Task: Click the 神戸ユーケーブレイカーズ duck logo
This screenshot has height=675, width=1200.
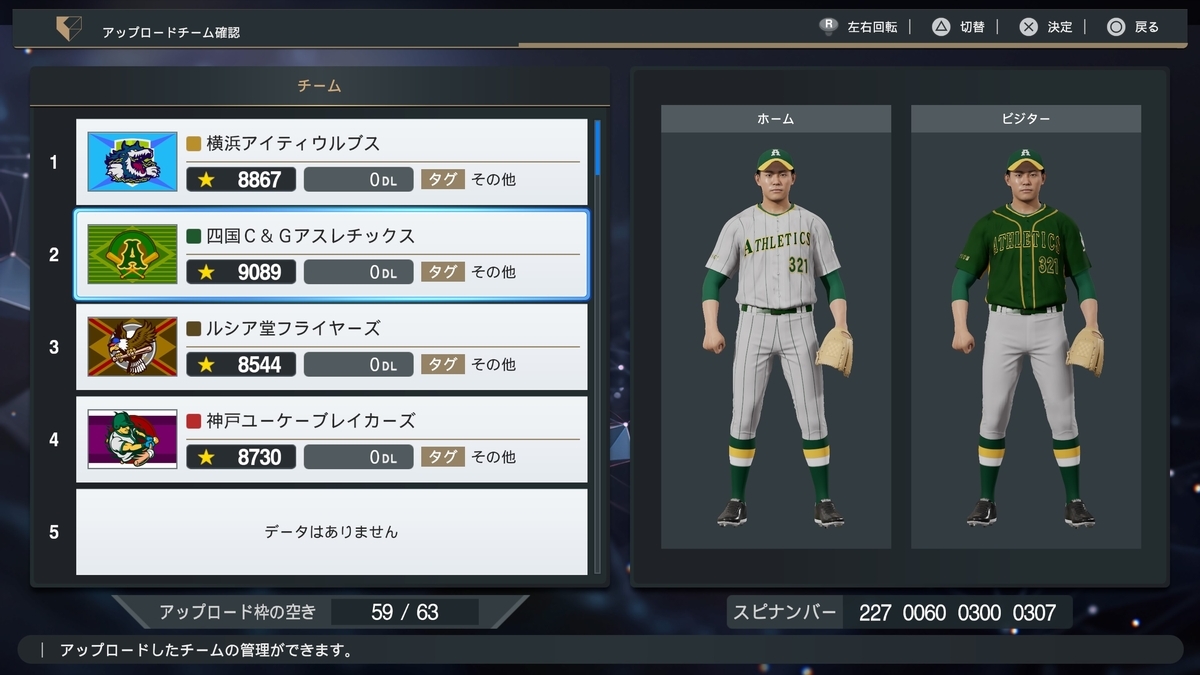Action: point(132,439)
